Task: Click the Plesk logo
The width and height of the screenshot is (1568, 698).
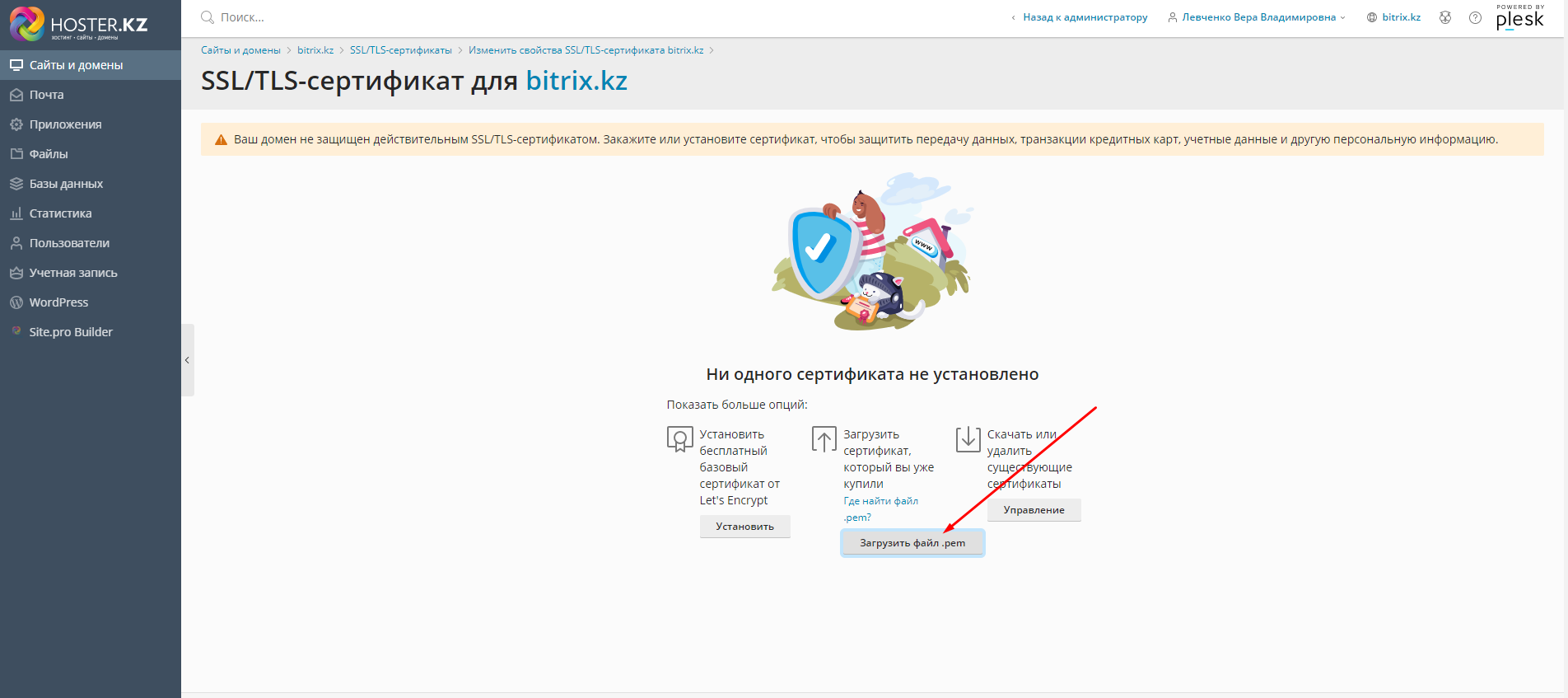Action: pyautogui.click(x=1520, y=17)
